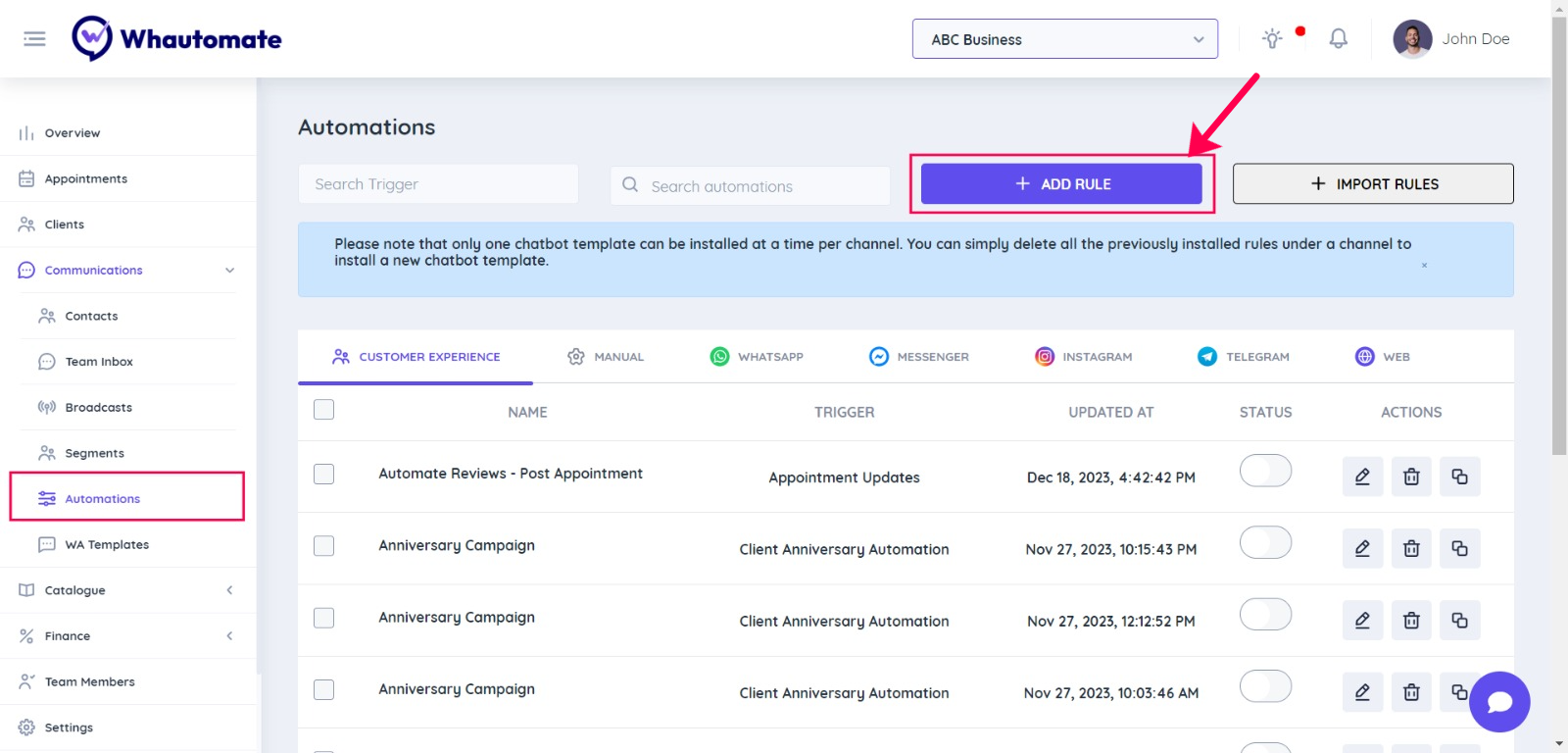Click the Add Rule button

tap(1061, 184)
